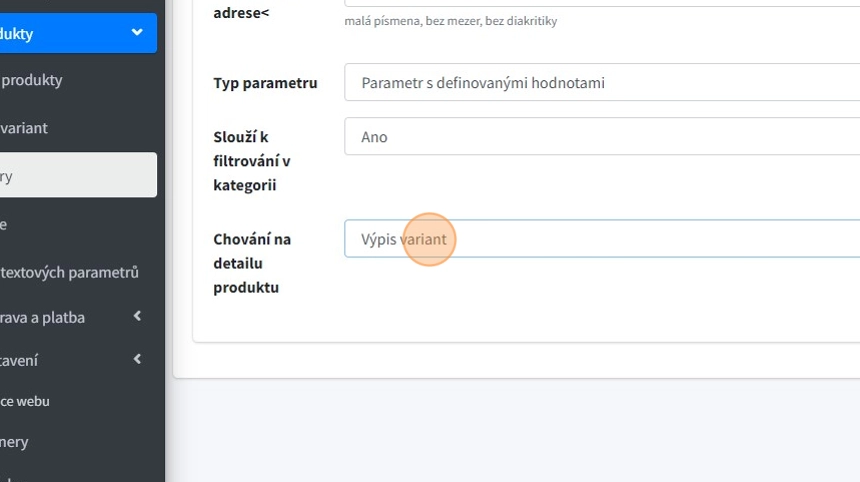Click the "Slouží k filtrování v kategorii" label
The width and height of the screenshot is (860, 482).
tap(252, 161)
